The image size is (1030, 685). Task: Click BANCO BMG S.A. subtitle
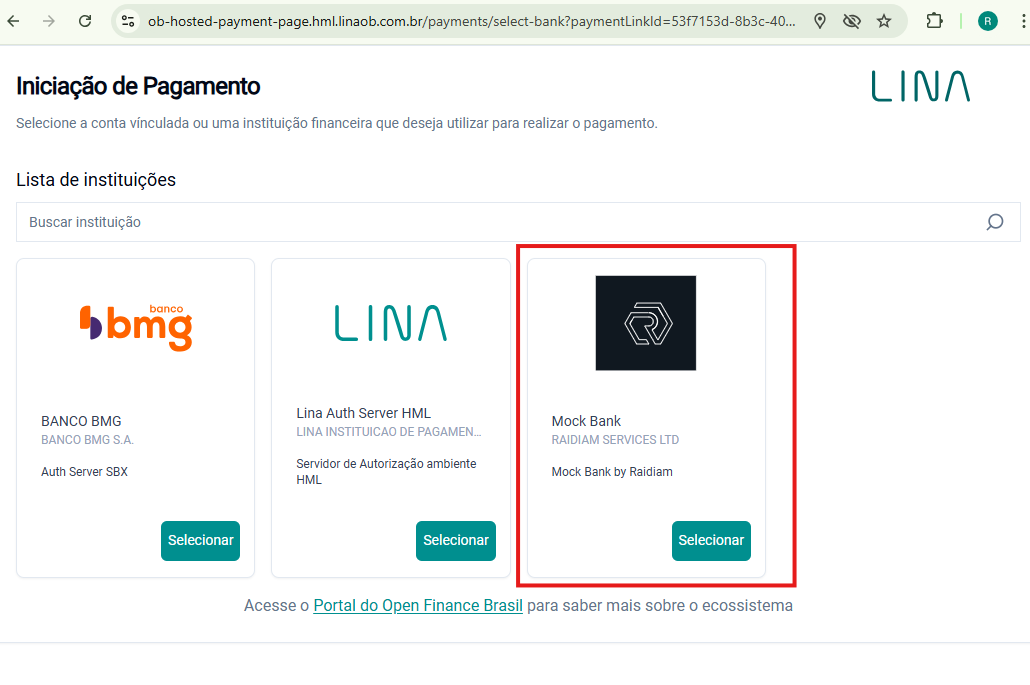87,440
